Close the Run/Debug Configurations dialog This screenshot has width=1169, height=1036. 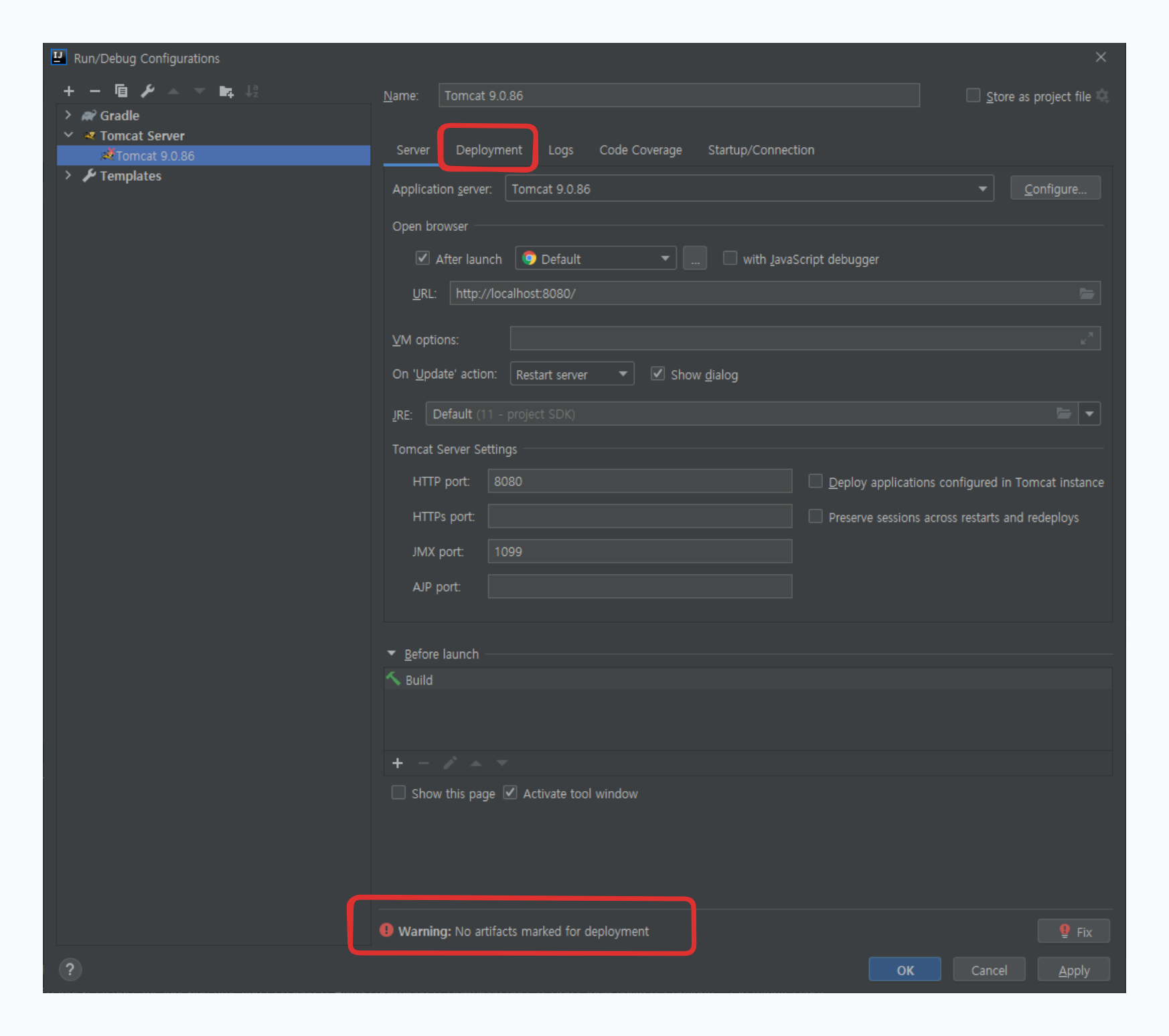(x=1101, y=58)
